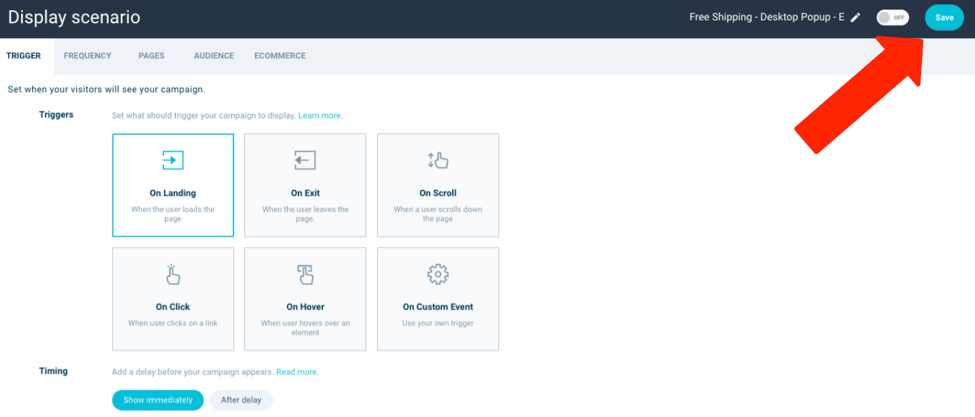This screenshot has width=975, height=417.
Task: Click the pencil icon to rename campaign
Action: (x=856, y=18)
